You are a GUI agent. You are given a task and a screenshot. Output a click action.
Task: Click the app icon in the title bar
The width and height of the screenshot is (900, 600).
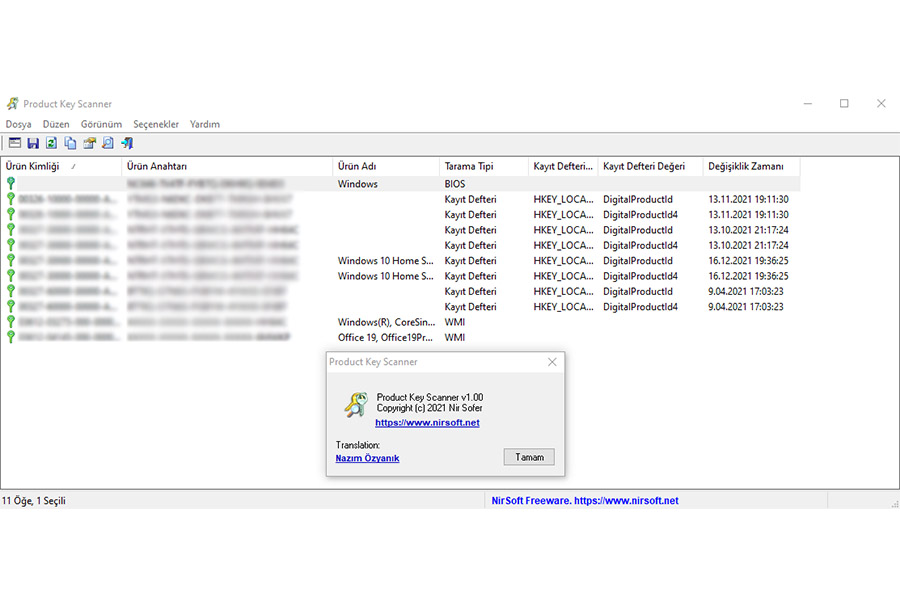coord(13,103)
